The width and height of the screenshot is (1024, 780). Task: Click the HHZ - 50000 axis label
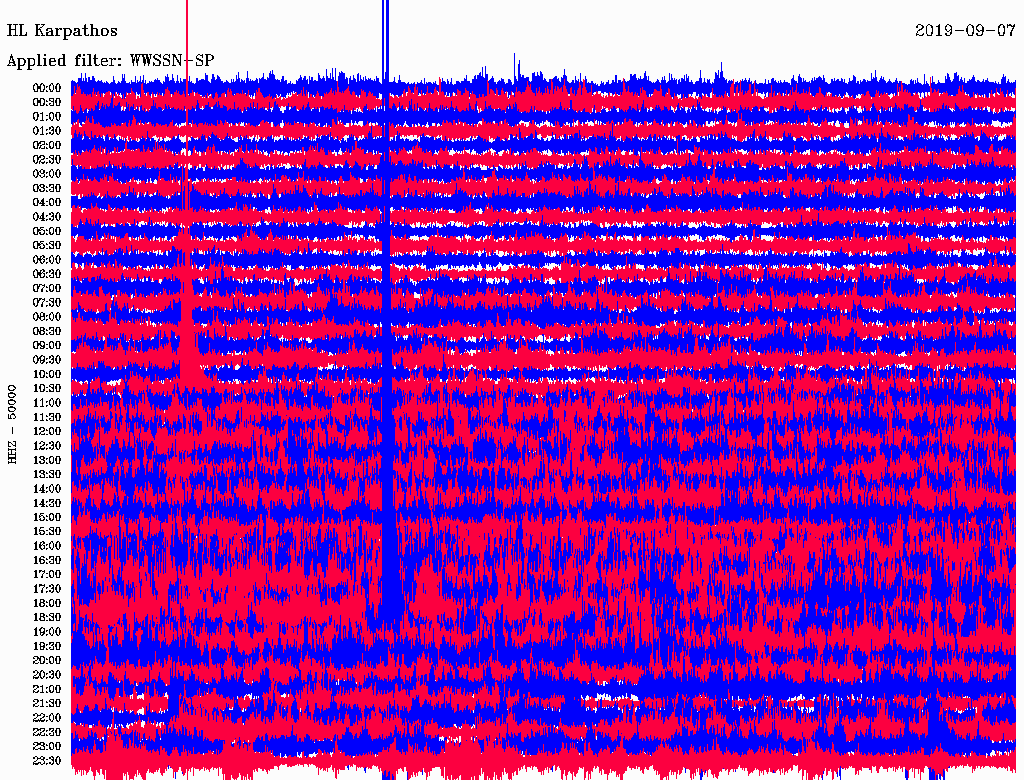[13, 423]
